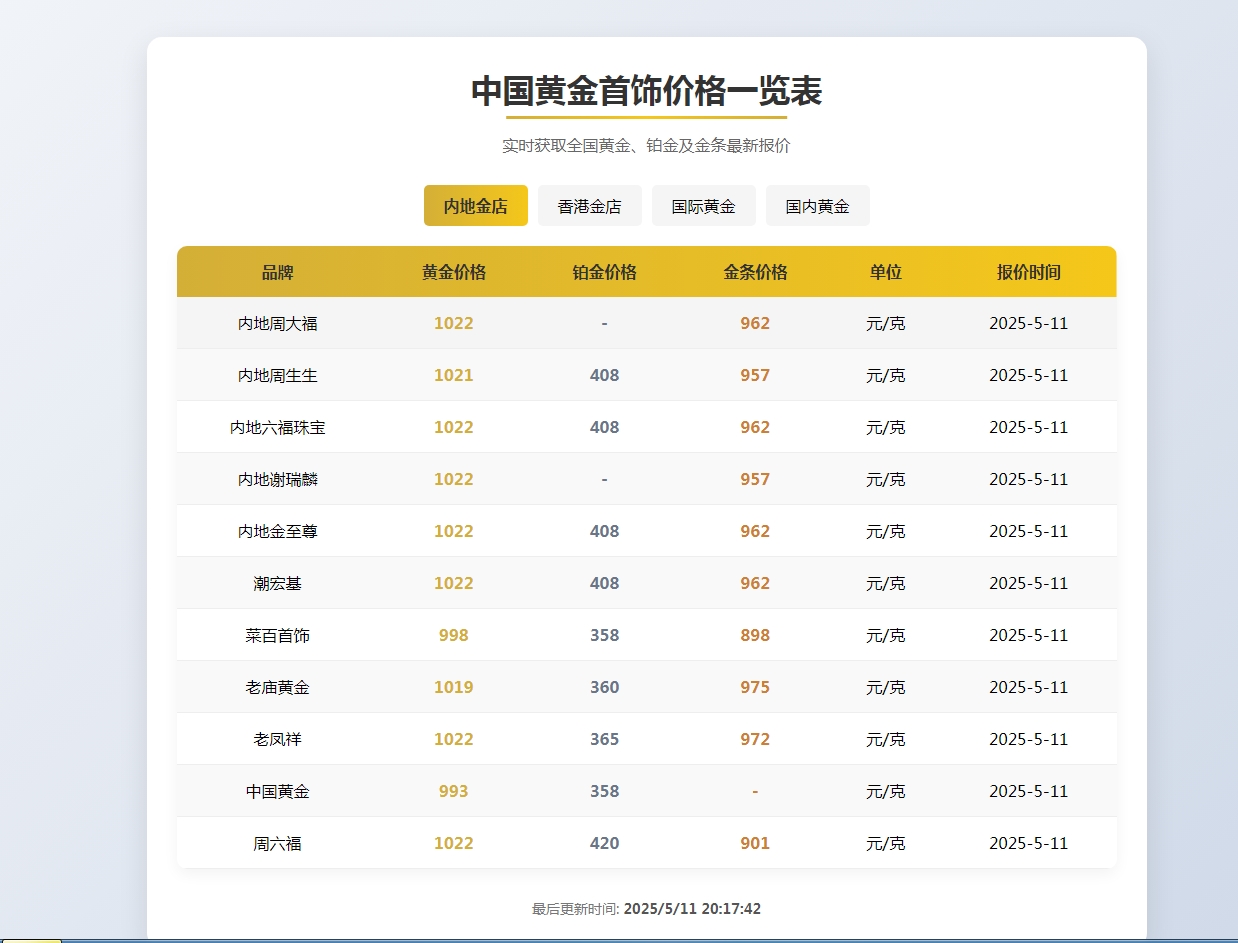This screenshot has width=1238, height=943.
Task: Click gold bar price 962 for 内地周大福
Action: point(755,324)
